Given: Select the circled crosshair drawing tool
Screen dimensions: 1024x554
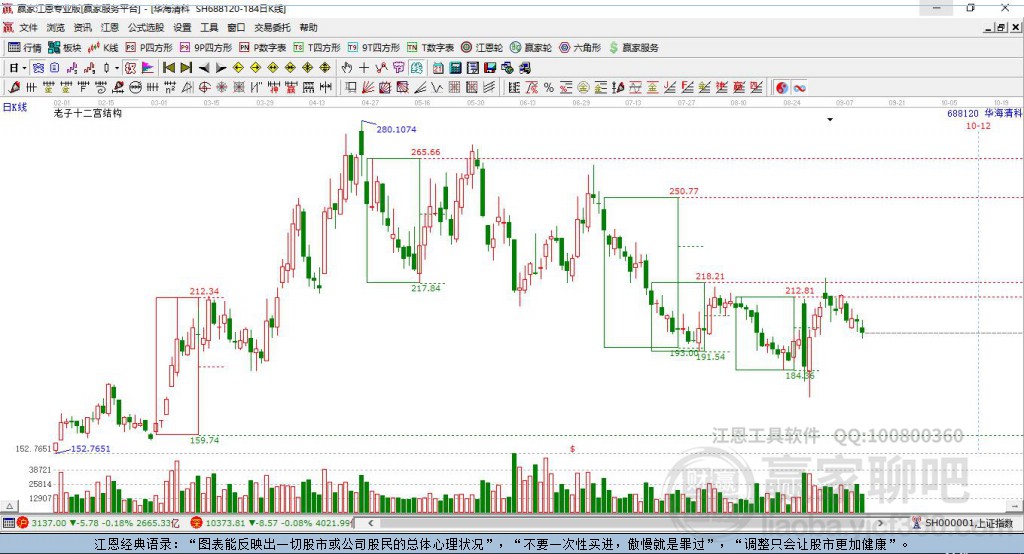Looking at the screenshot, I should [x=204, y=87].
